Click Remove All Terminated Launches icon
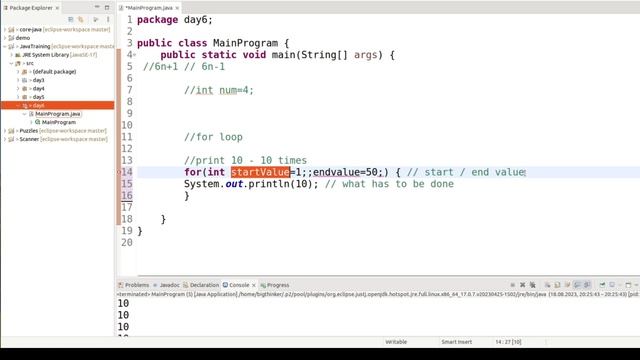Screen dimensions: 640x360 pyautogui.click(x=533, y=285)
